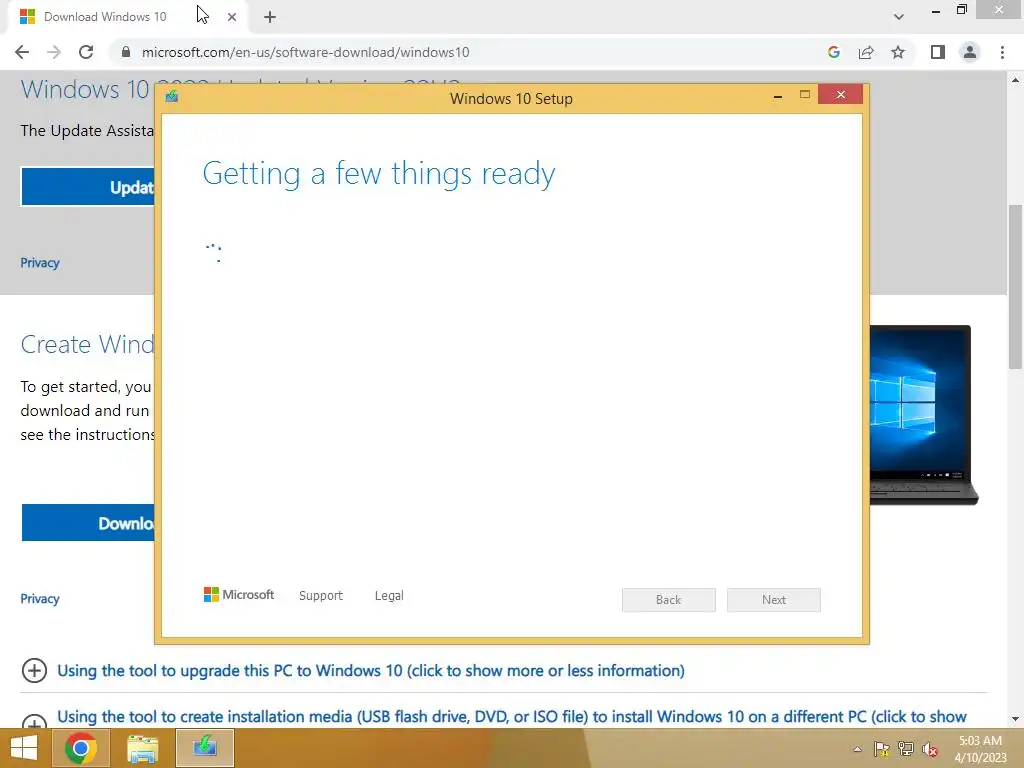This screenshot has width=1024, height=768.
Task: Open Chrome from the taskbar
Action: coord(80,748)
